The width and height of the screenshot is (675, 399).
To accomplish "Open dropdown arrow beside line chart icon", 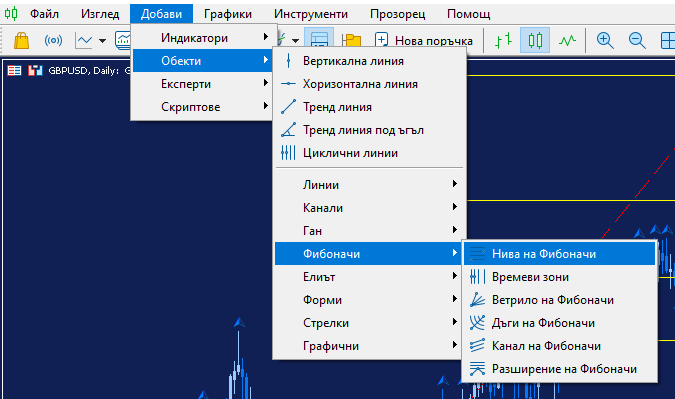I will 102,41.
